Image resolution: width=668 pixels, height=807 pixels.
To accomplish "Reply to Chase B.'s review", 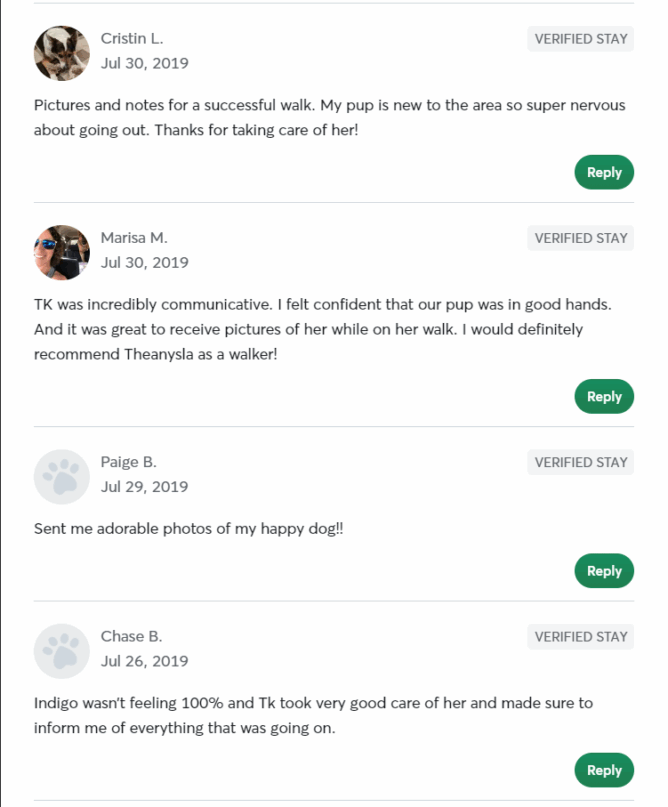I will (x=604, y=770).
